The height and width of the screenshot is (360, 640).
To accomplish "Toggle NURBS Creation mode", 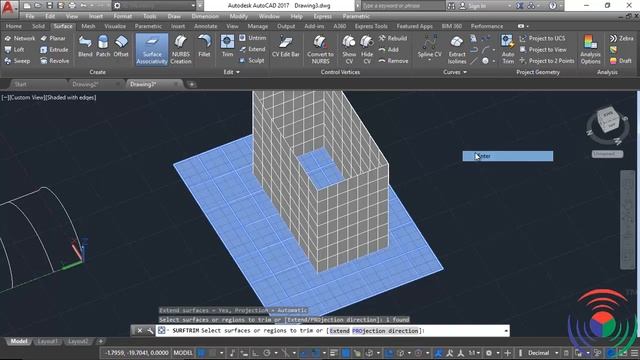I will 181,49.
